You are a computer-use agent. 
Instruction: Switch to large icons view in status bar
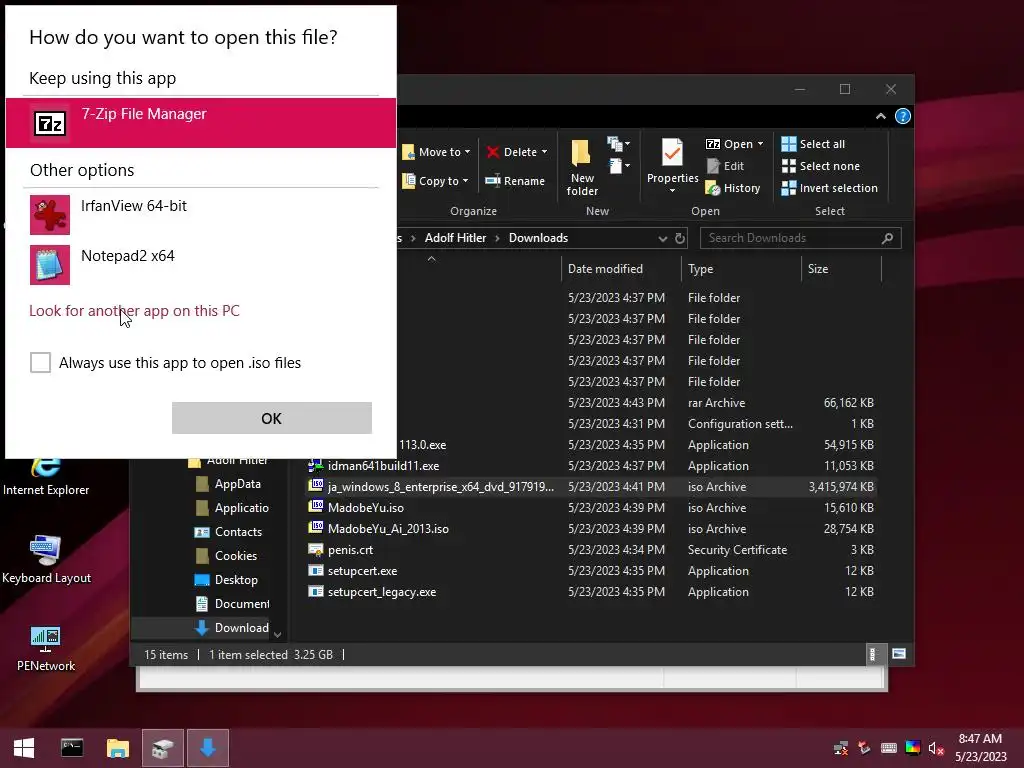899,654
